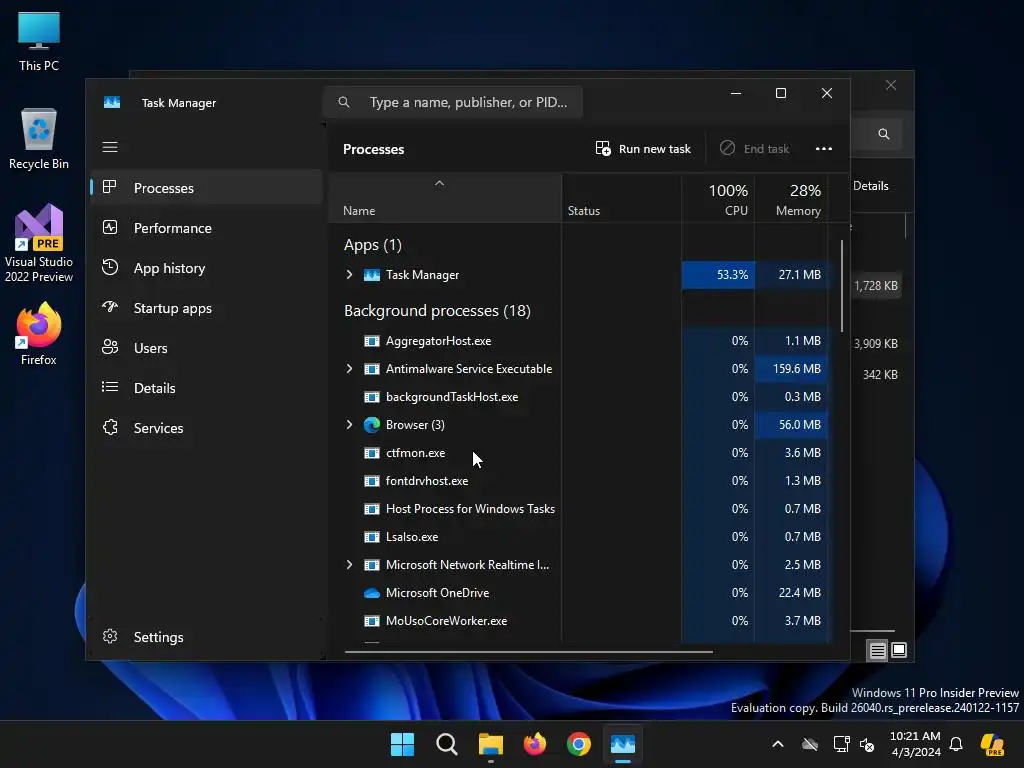This screenshot has height=768, width=1024.
Task: Click the 53.3% CPU cell
Action: pyautogui.click(x=718, y=275)
